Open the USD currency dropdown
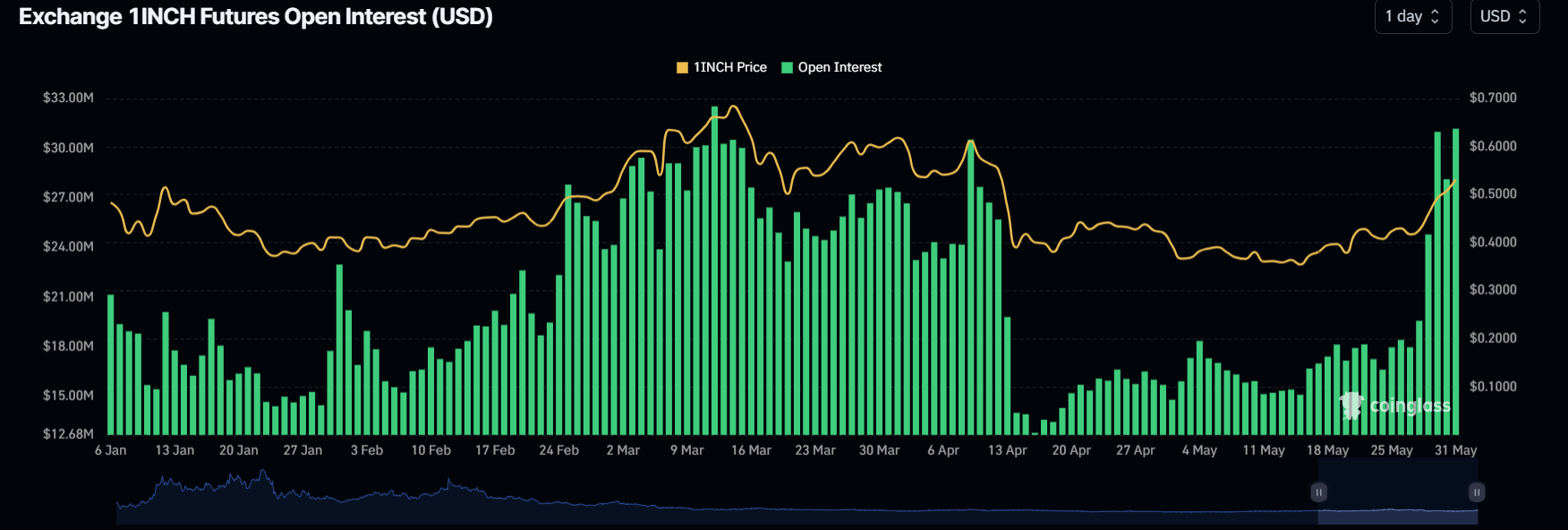1568x530 pixels. [1504, 17]
